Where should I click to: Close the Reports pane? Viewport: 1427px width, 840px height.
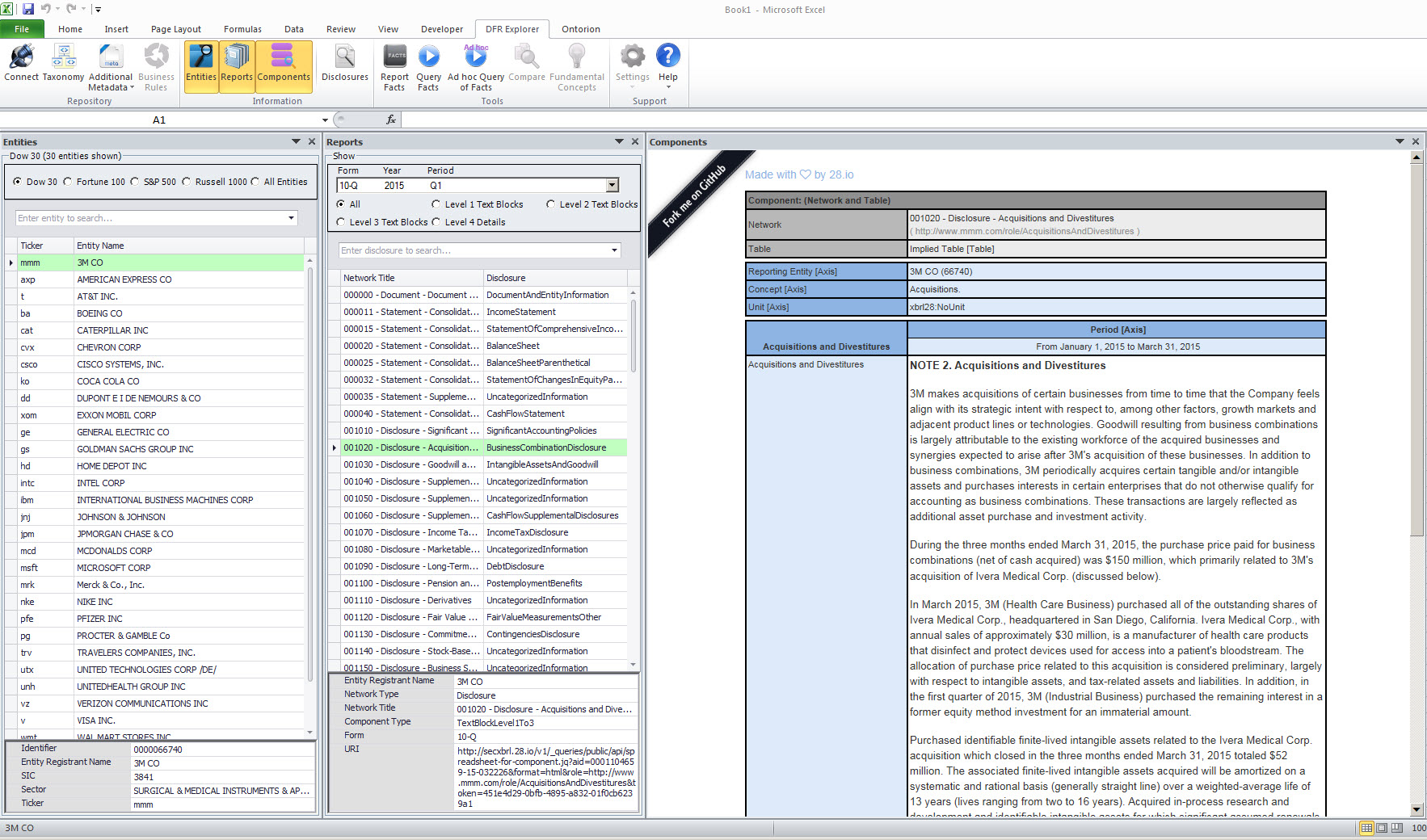point(635,141)
